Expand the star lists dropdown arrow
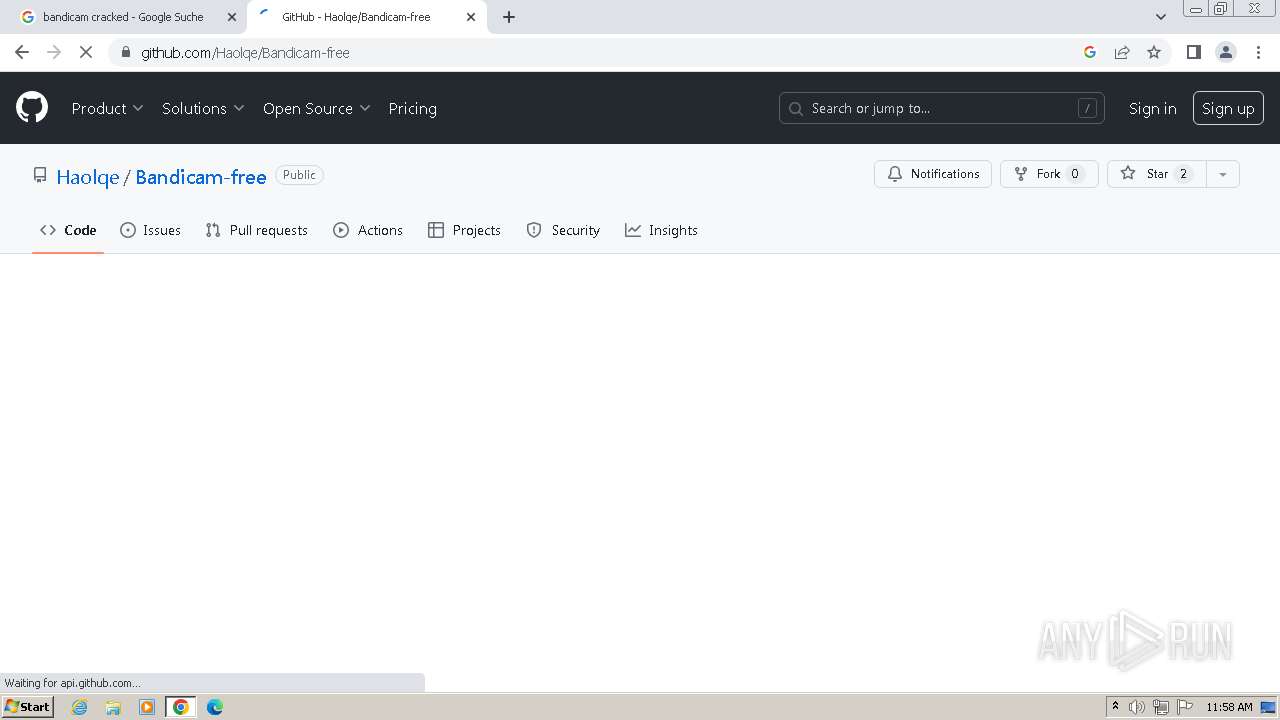The width and height of the screenshot is (1280, 720). pos(1223,174)
